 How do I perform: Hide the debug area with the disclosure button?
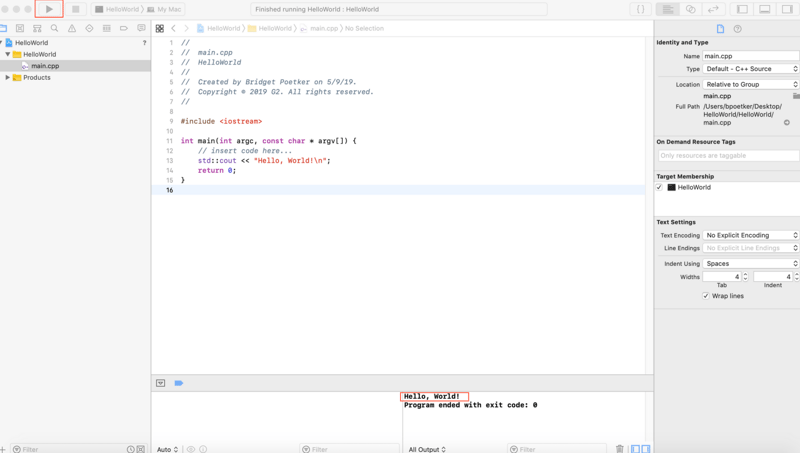pos(161,383)
